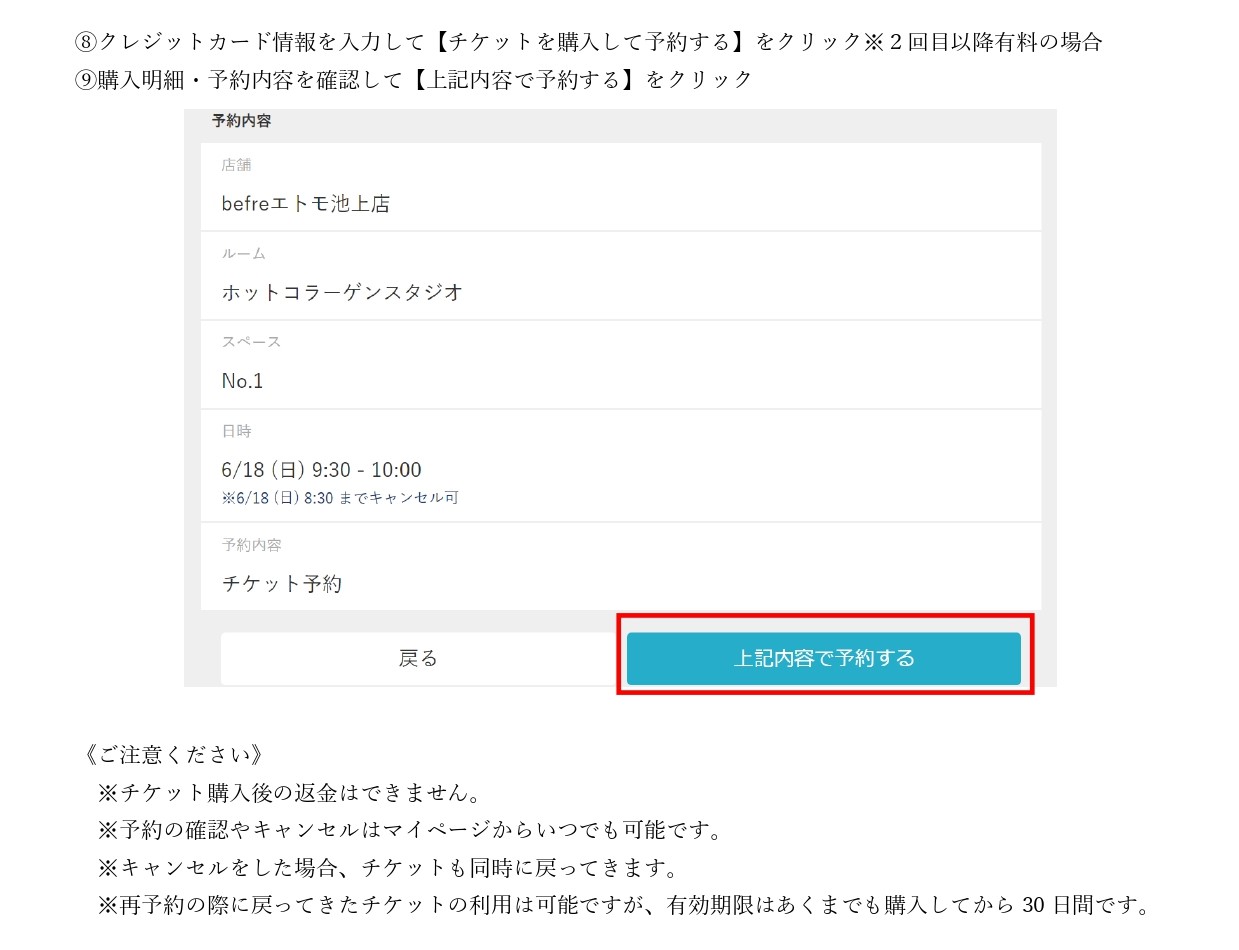1239x950 pixels.
Task: Click the room value ホットコラーゲンスタジオ
Action: 342,293
